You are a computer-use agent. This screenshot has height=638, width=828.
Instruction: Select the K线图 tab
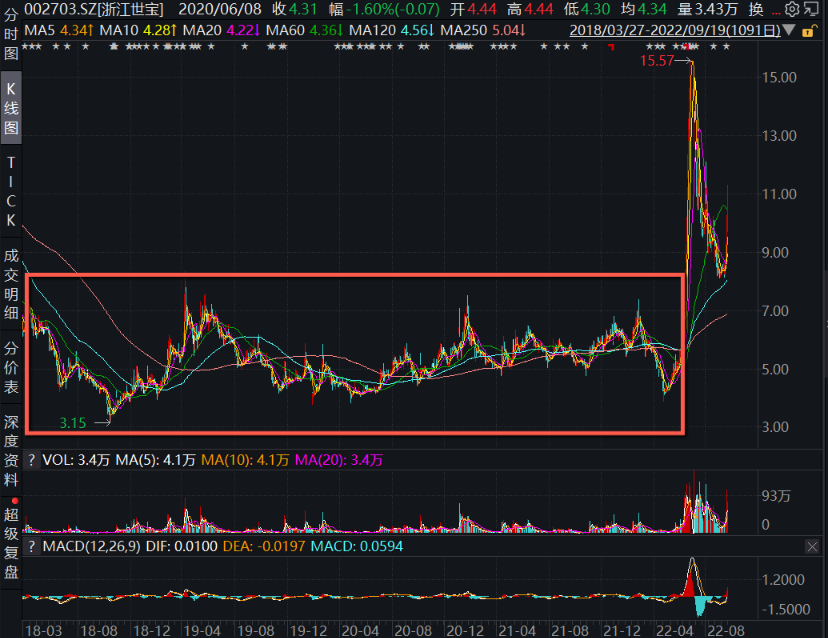point(11,112)
